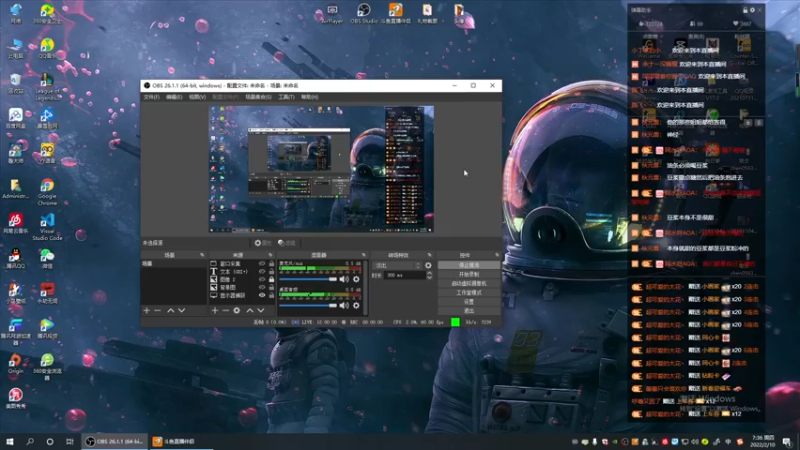Image resolution: width=800 pixels, height=450 pixels.
Task: Open the 编辑(E) menu
Action: coord(174,97)
